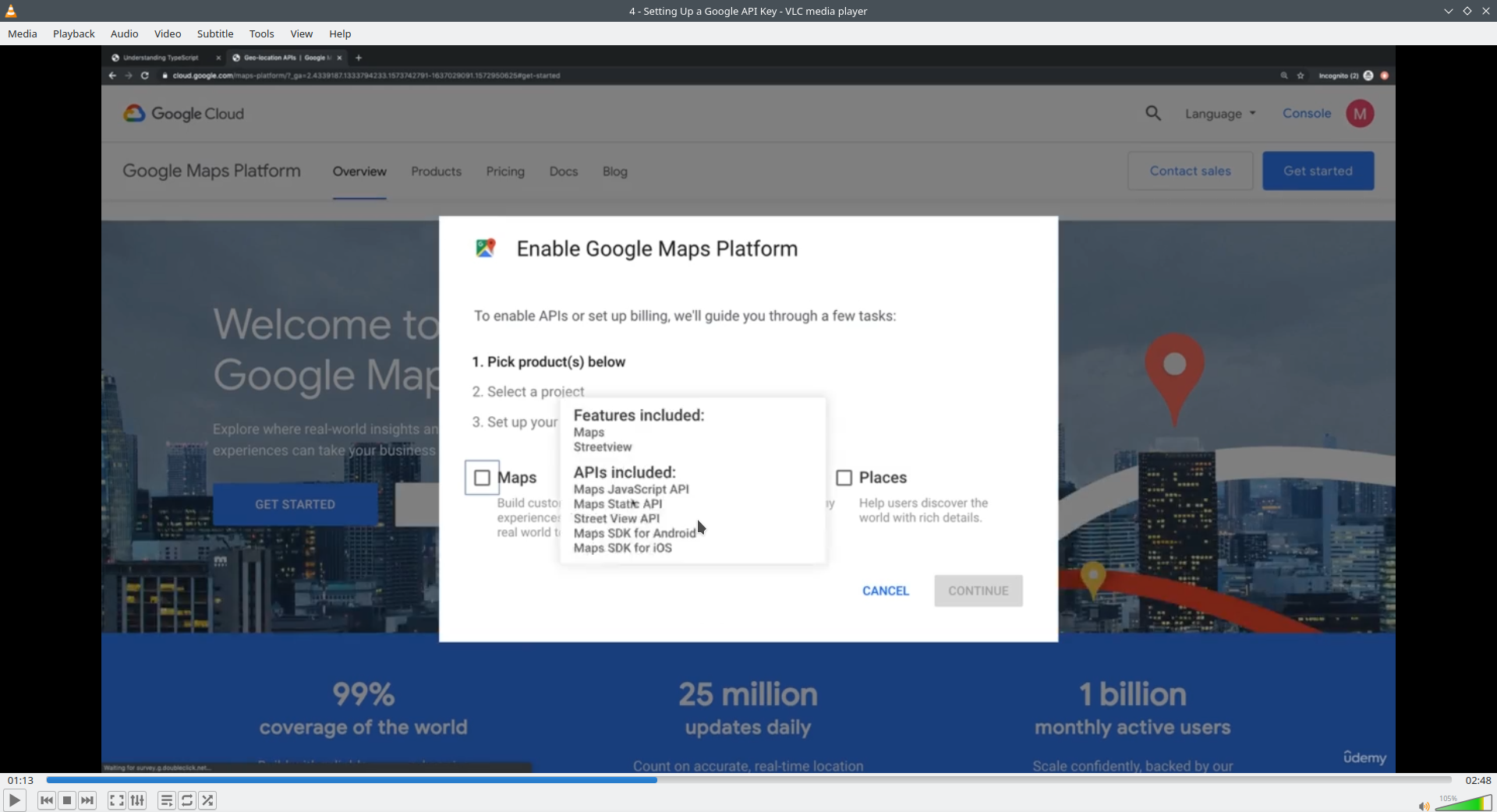Switch to the Geo-location APIs browser tab

point(286,58)
